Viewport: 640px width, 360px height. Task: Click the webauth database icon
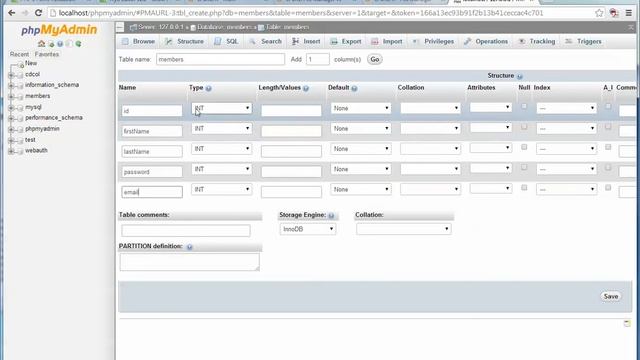pos(20,151)
